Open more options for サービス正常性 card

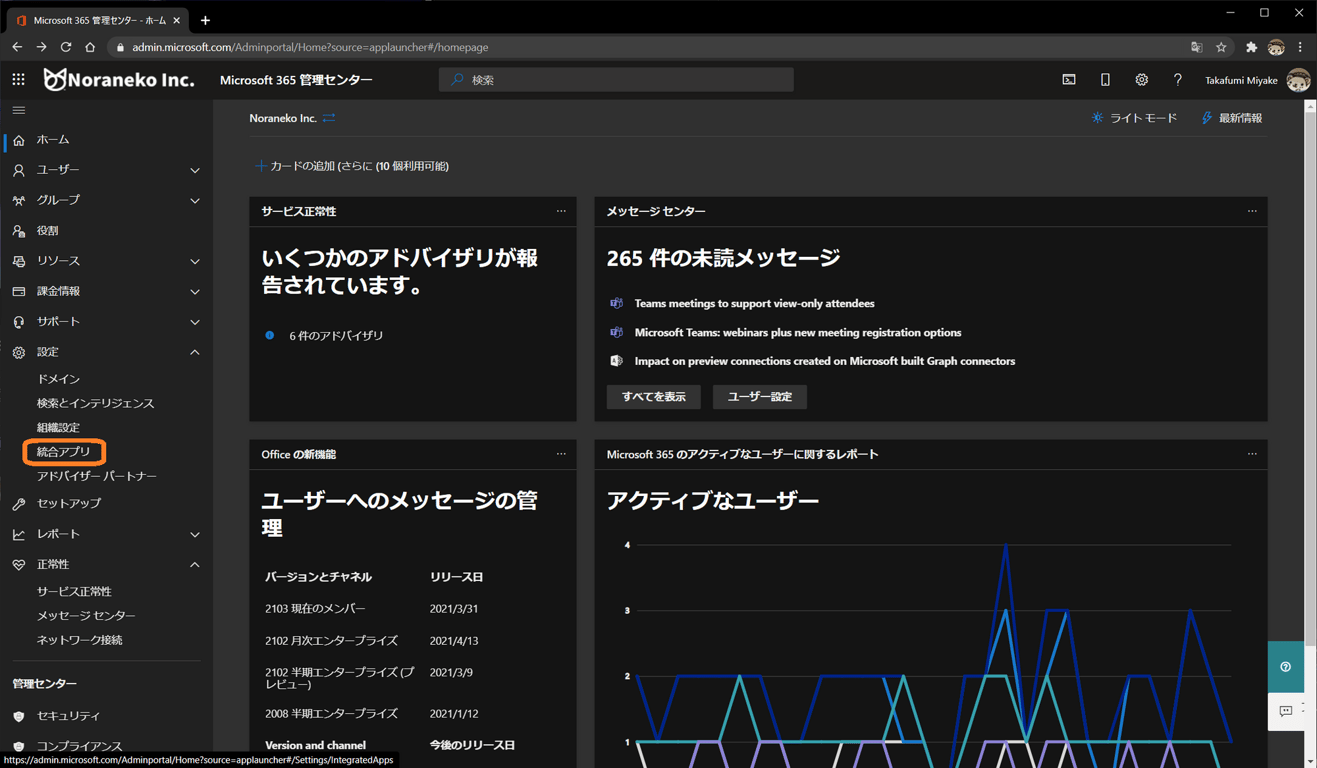[x=561, y=211]
